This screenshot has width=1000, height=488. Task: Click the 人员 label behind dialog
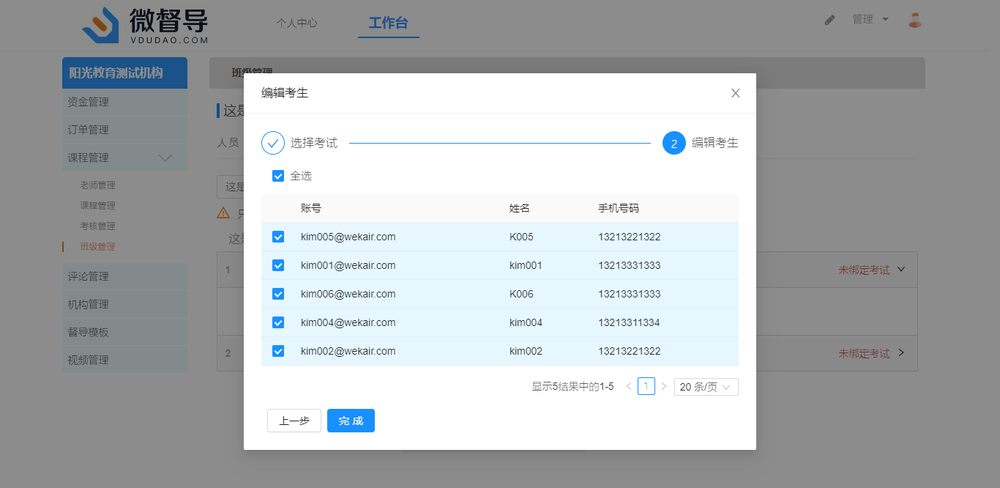click(x=228, y=142)
